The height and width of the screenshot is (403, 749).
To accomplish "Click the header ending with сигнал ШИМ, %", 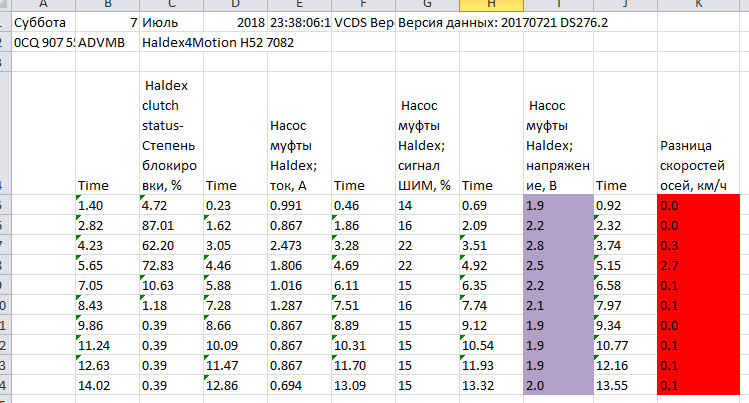I will click(428, 133).
